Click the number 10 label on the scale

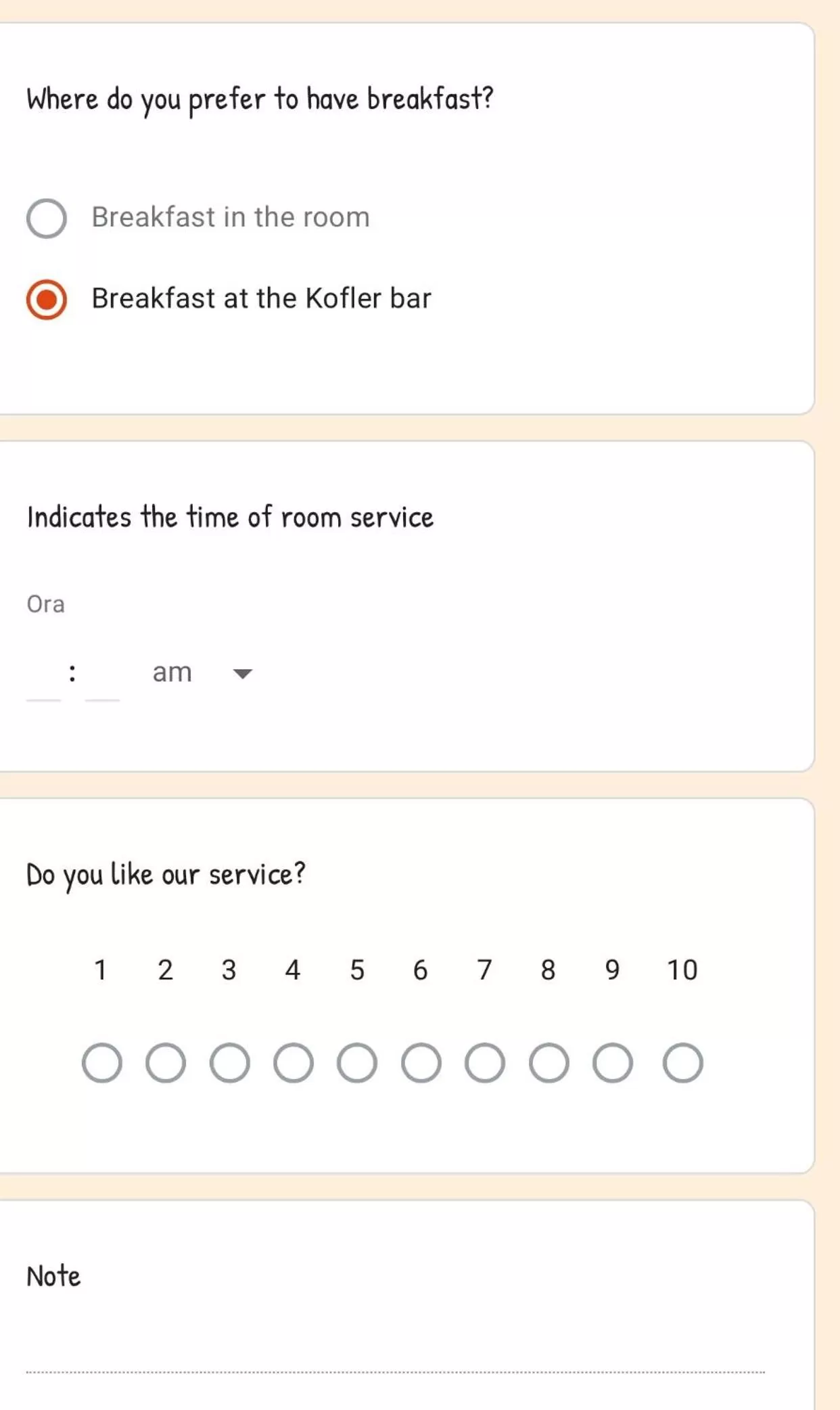tap(682, 970)
